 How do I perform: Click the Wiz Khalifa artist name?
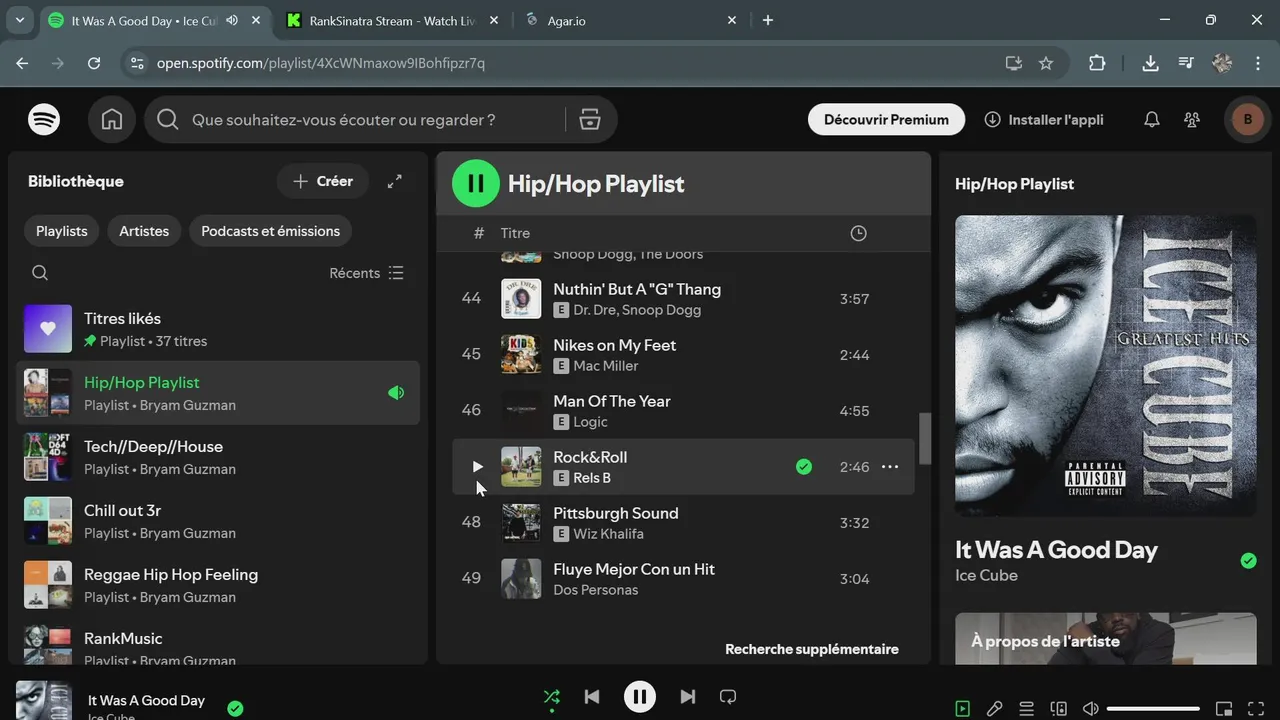[608, 534]
